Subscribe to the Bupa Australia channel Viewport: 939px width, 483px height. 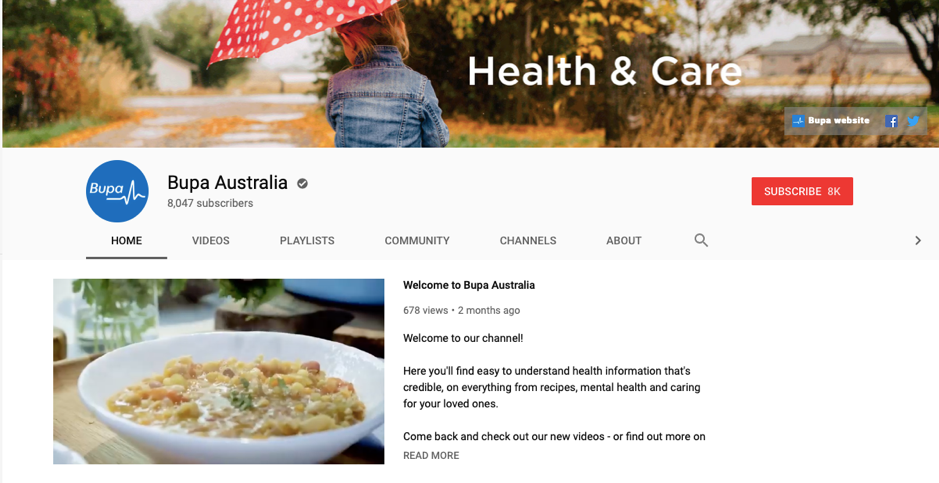tap(802, 192)
